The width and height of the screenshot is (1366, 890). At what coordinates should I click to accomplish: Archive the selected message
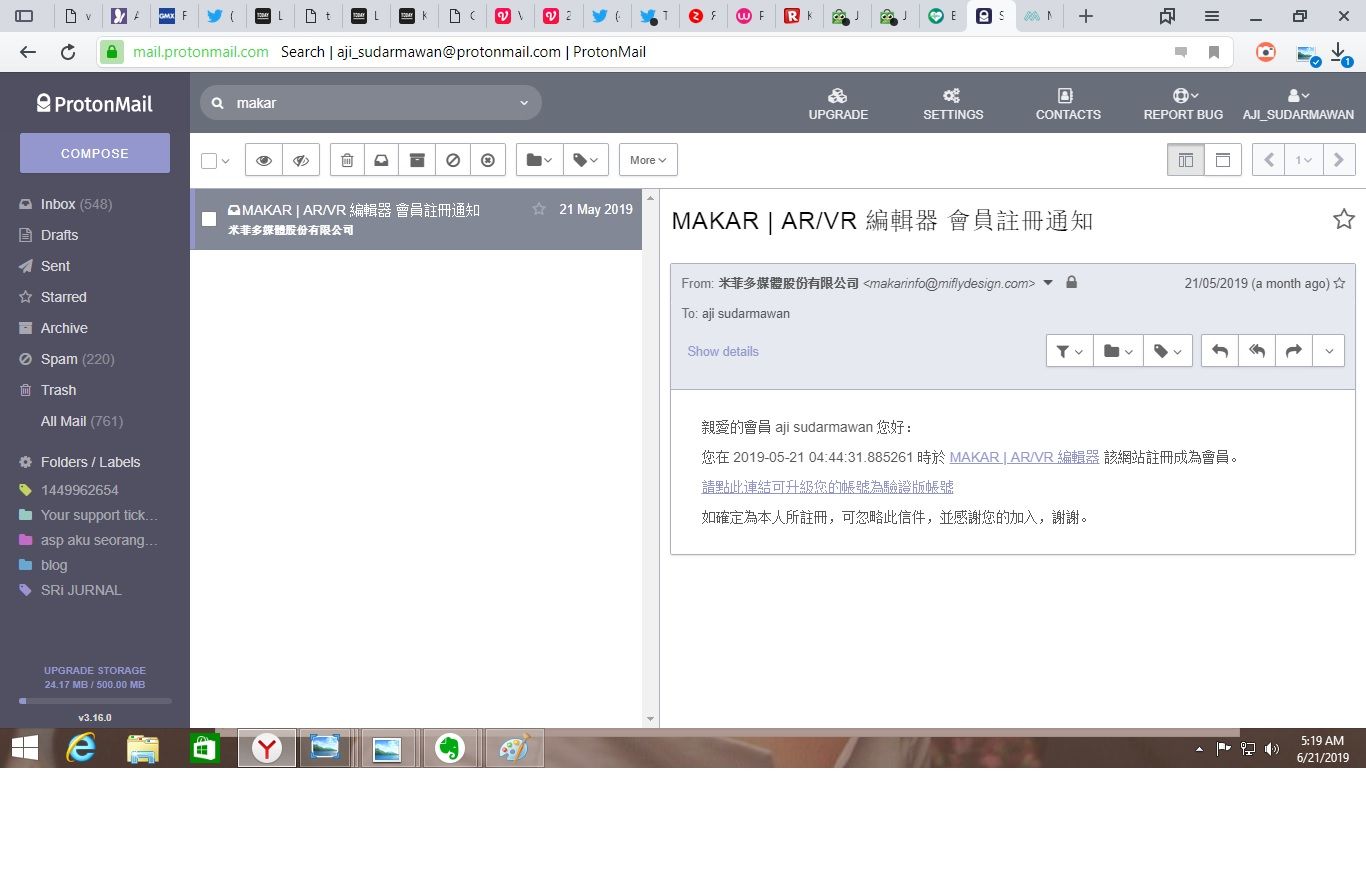417,160
